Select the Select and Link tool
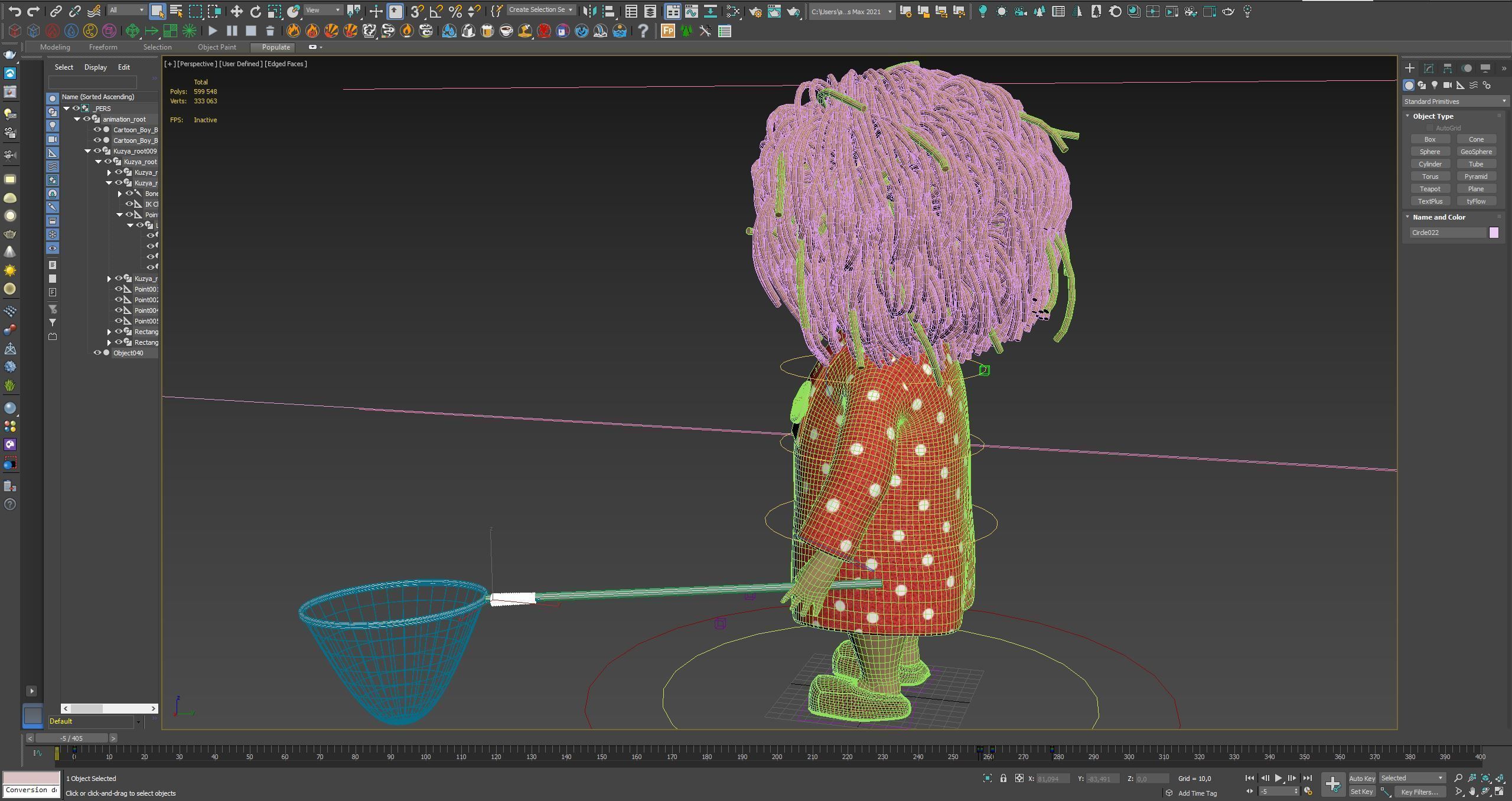The image size is (1512, 801). point(56,11)
